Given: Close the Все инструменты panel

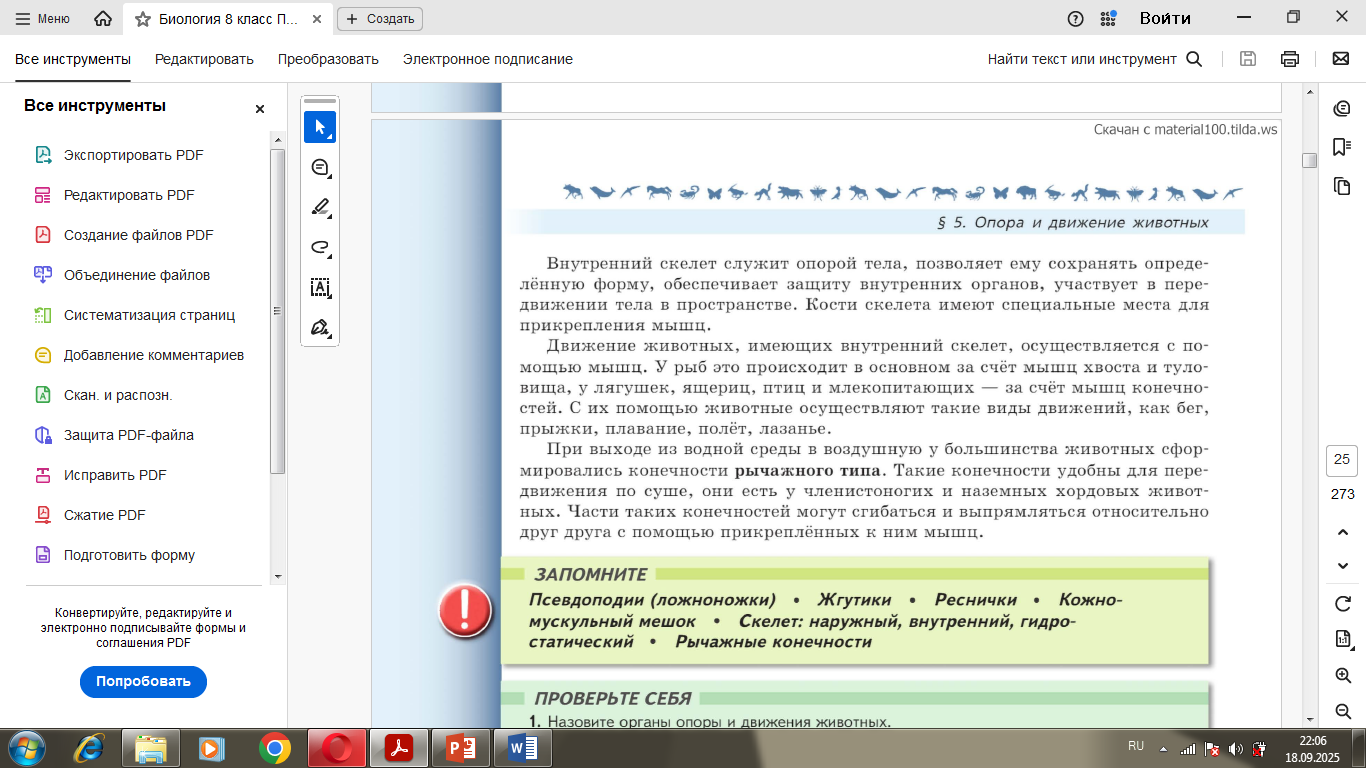Looking at the screenshot, I should tap(260, 109).
